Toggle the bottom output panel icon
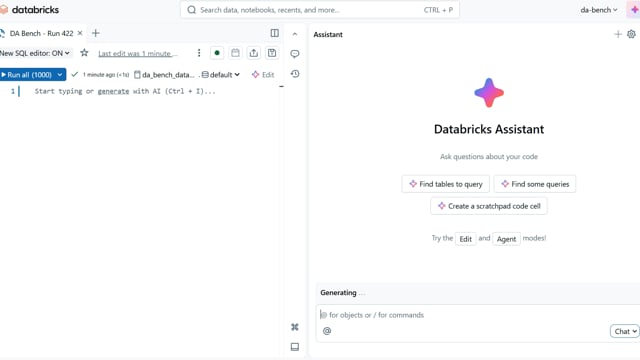 [295, 347]
